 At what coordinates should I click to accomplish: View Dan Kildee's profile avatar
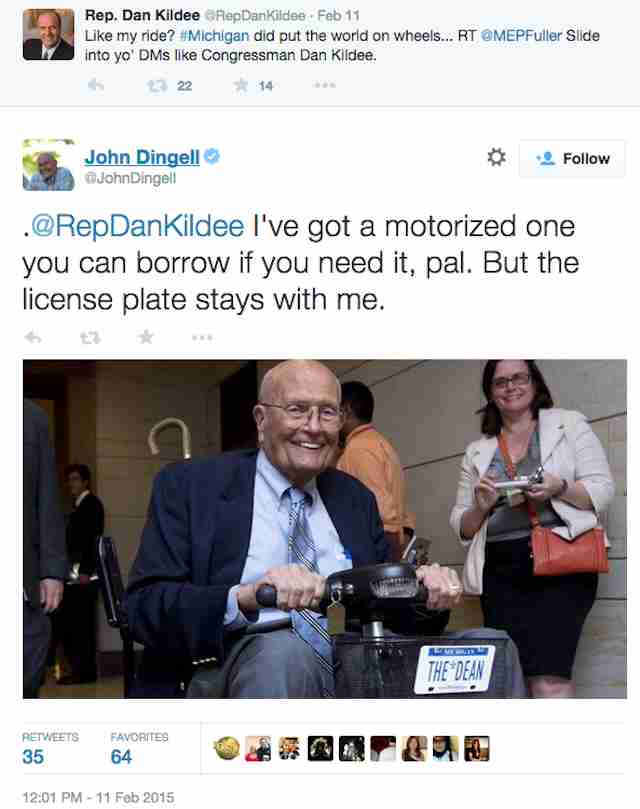[x=49, y=35]
